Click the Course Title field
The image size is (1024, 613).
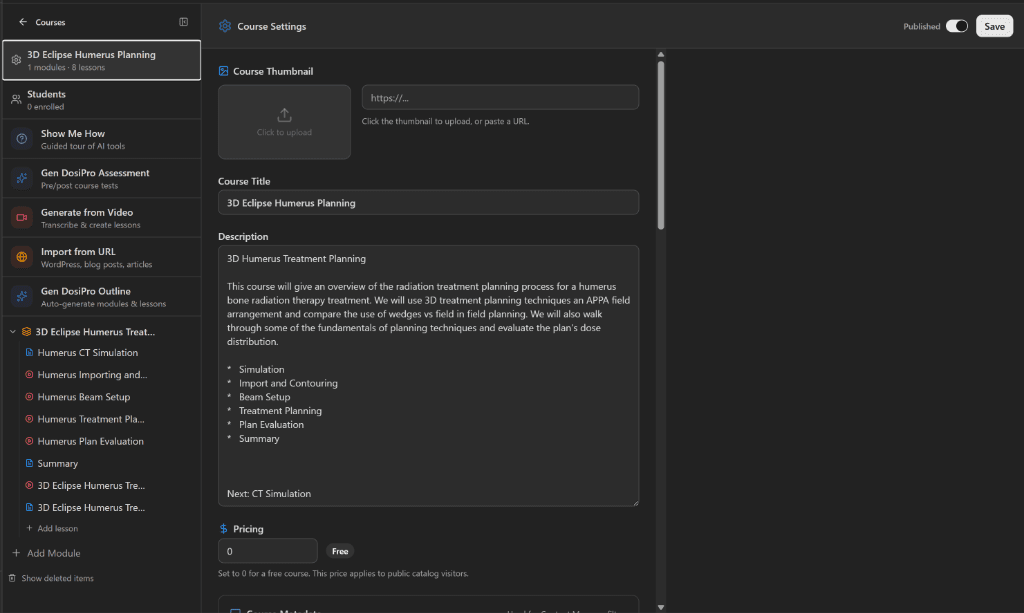[x=428, y=202]
